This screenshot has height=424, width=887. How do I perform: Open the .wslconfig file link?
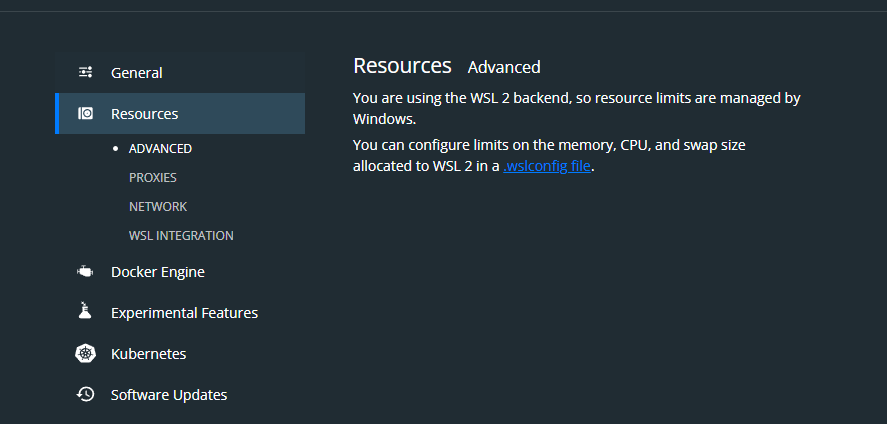click(548, 167)
